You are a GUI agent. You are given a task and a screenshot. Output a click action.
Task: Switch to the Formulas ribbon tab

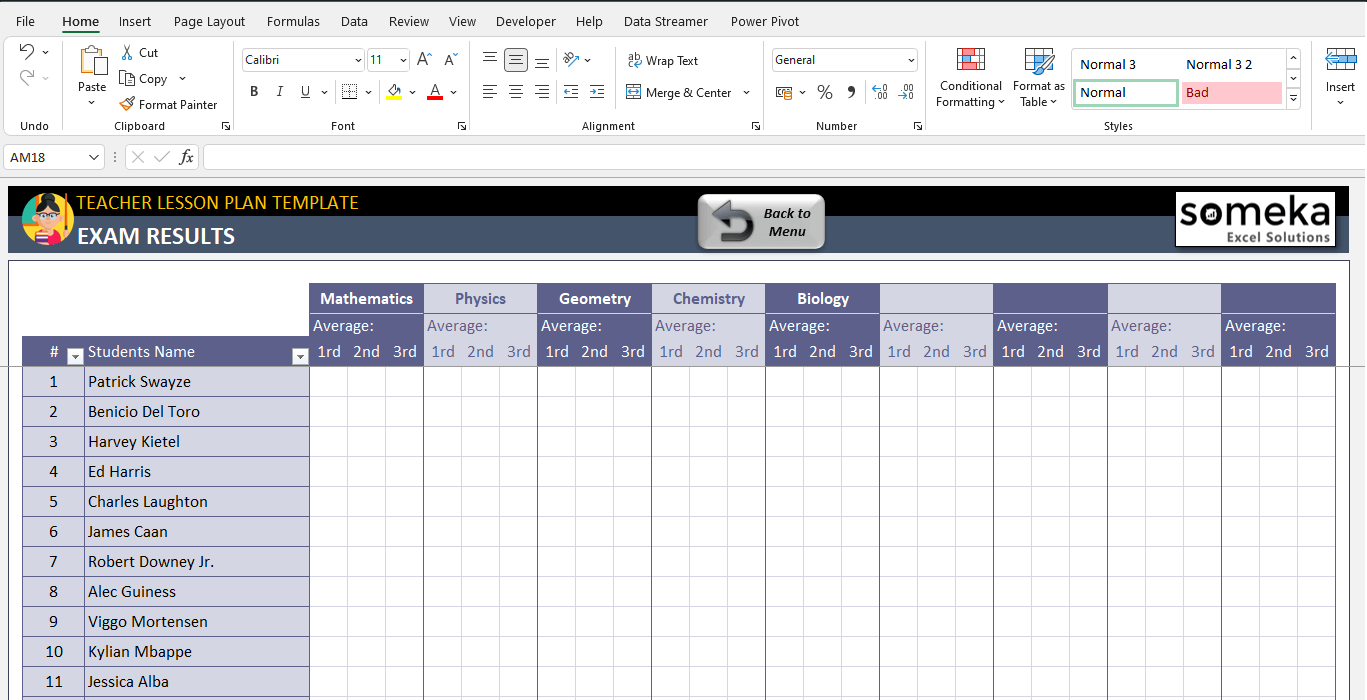293,21
